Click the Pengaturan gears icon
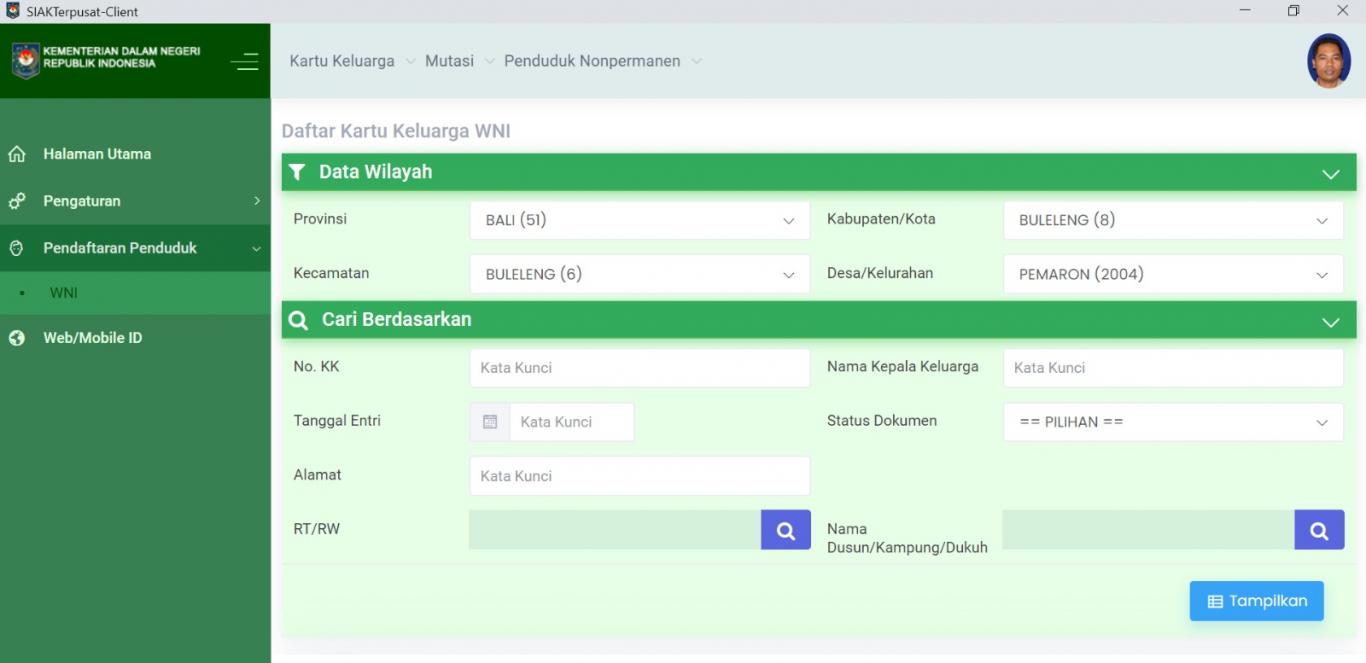The image size is (1366, 663). click(x=17, y=201)
